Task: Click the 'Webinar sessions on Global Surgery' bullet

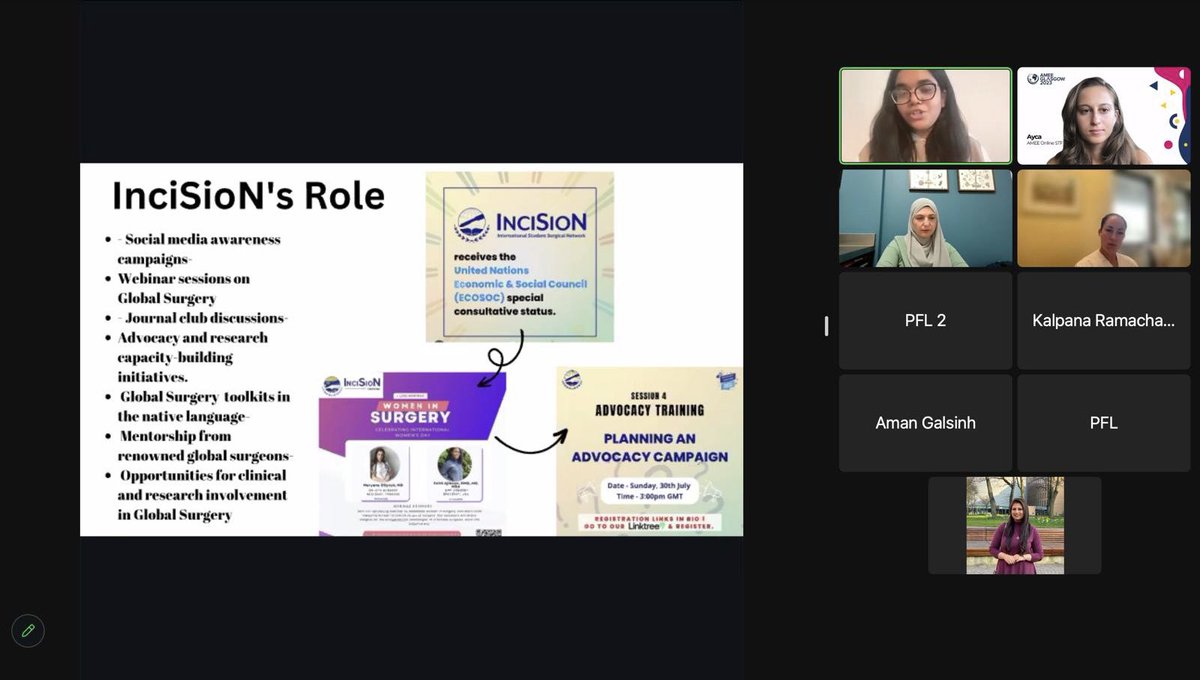Action: coord(183,288)
